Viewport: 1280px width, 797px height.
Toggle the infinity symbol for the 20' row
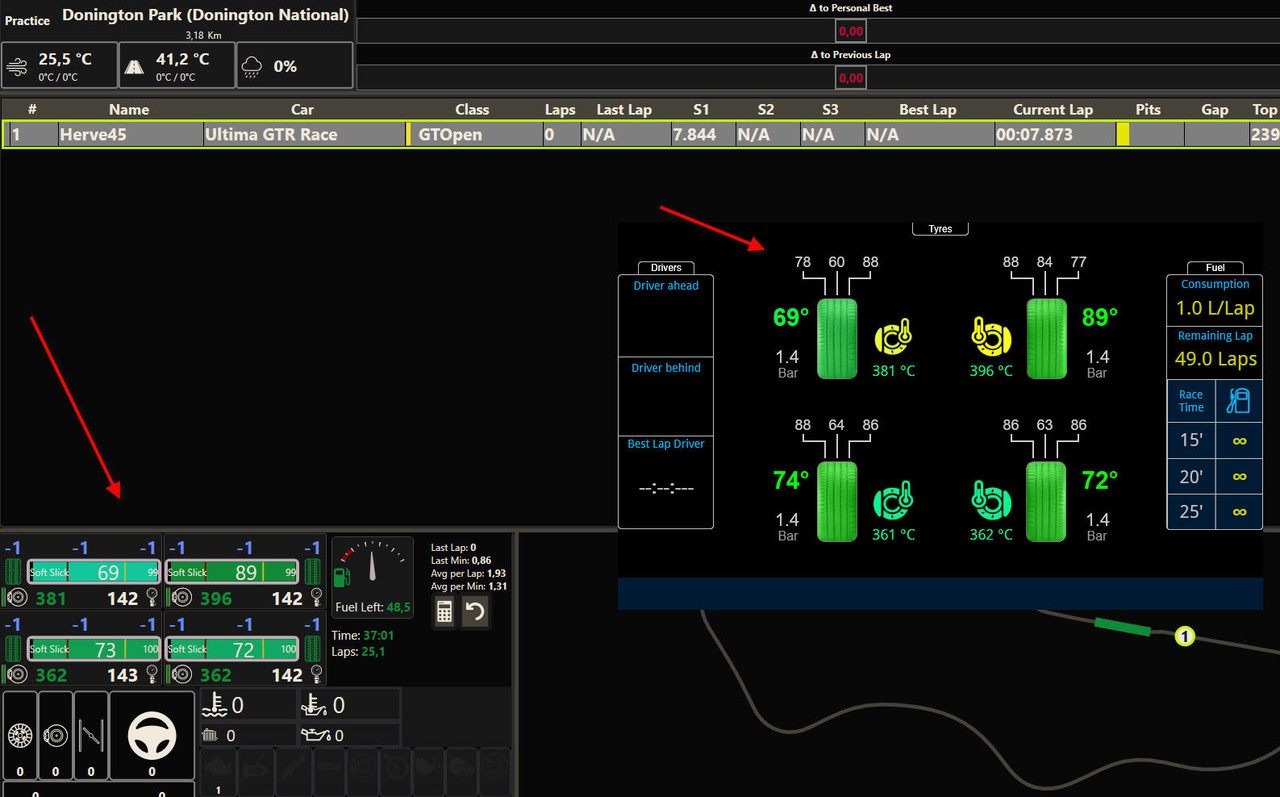[x=1239, y=477]
